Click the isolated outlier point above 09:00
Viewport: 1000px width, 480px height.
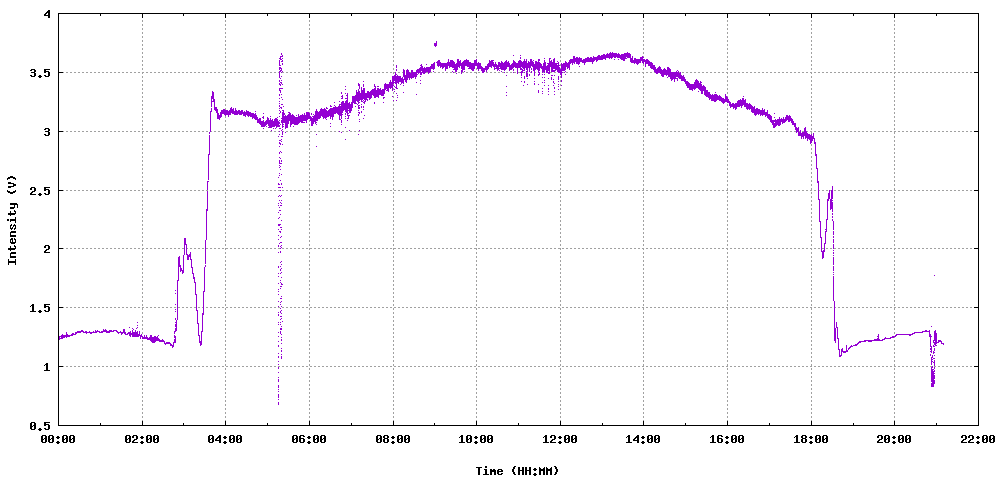pyautogui.click(x=436, y=44)
